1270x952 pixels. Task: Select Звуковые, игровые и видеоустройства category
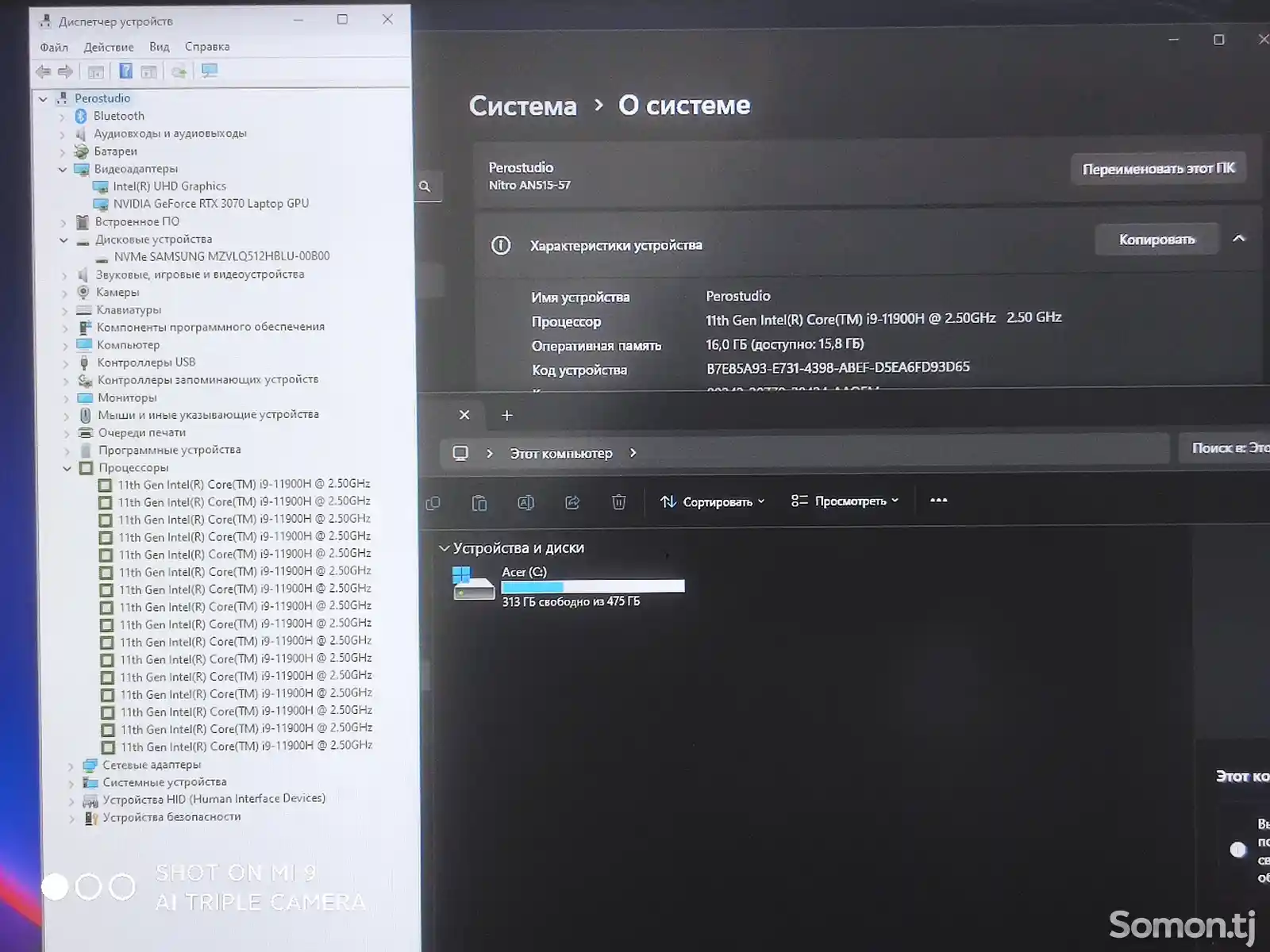[200, 274]
